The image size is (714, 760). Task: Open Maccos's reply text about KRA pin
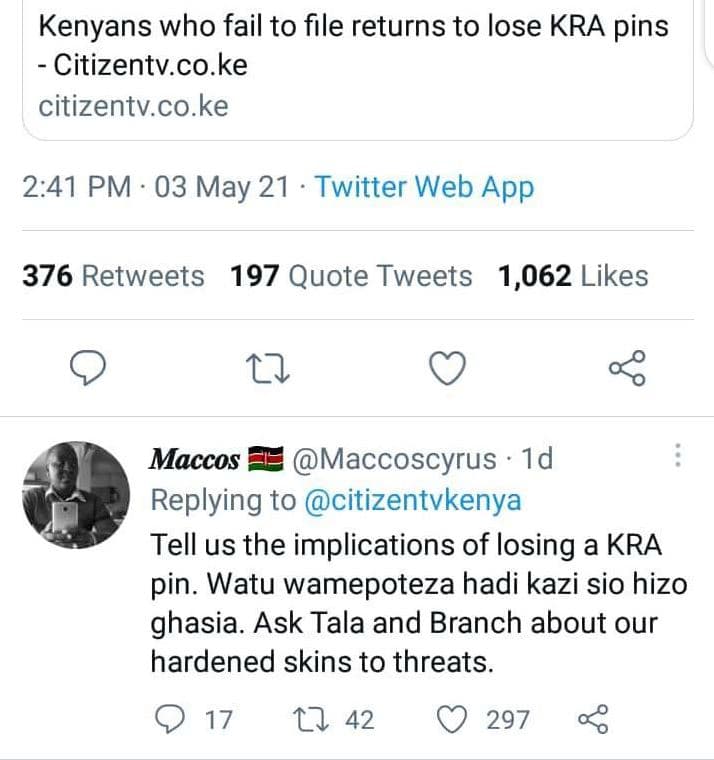coord(418,603)
